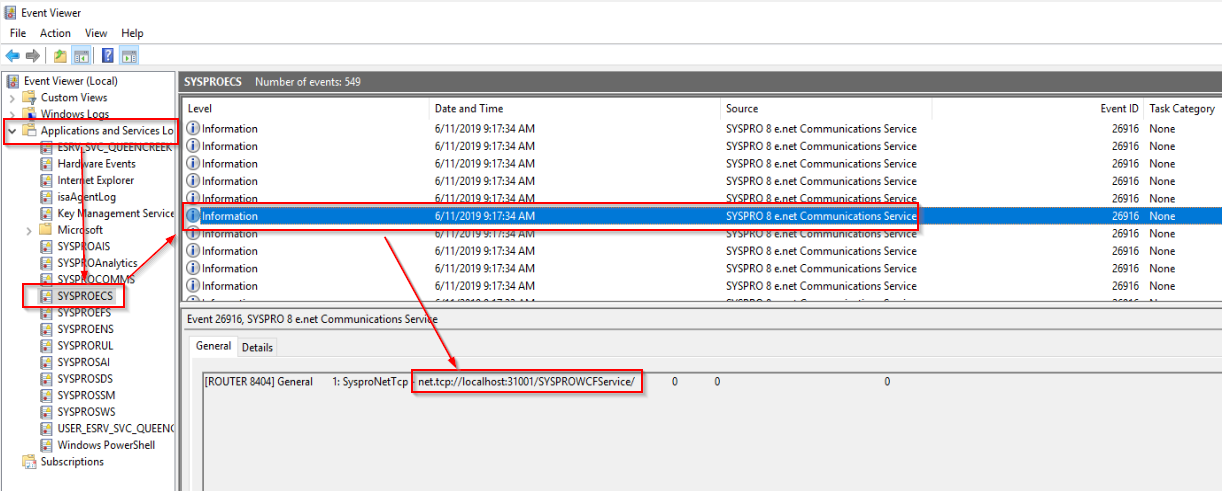Click the SYSPRORUL log icon

click(x=46, y=346)
